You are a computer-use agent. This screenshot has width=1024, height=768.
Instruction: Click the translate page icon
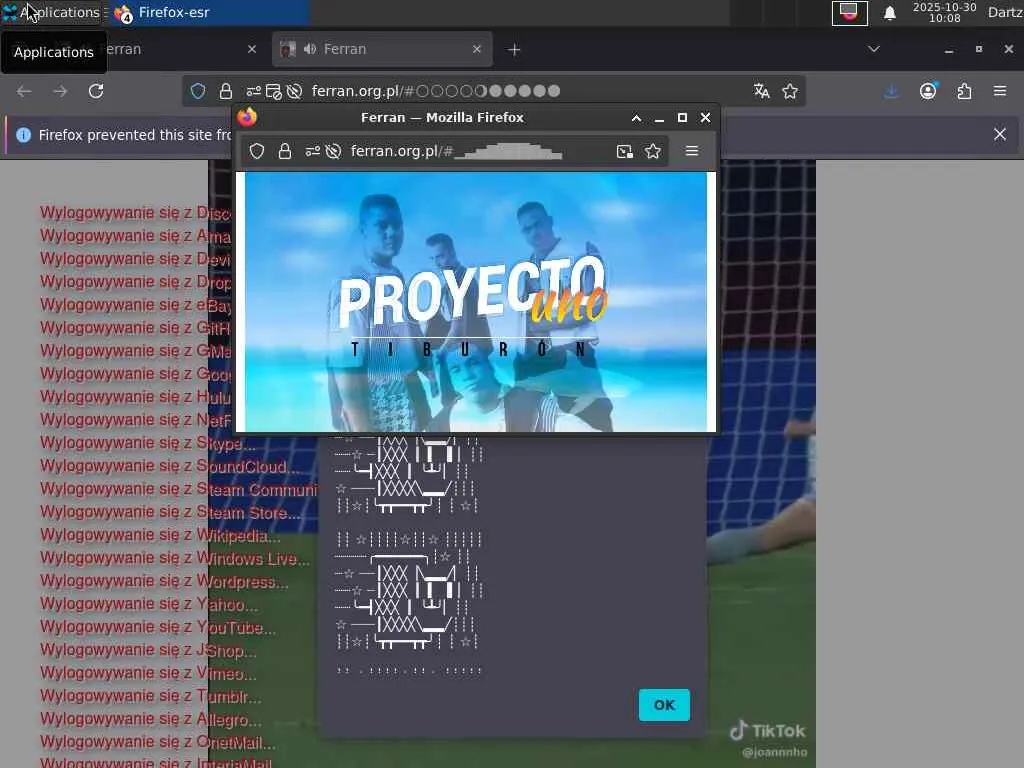click(x=761, y=91)
